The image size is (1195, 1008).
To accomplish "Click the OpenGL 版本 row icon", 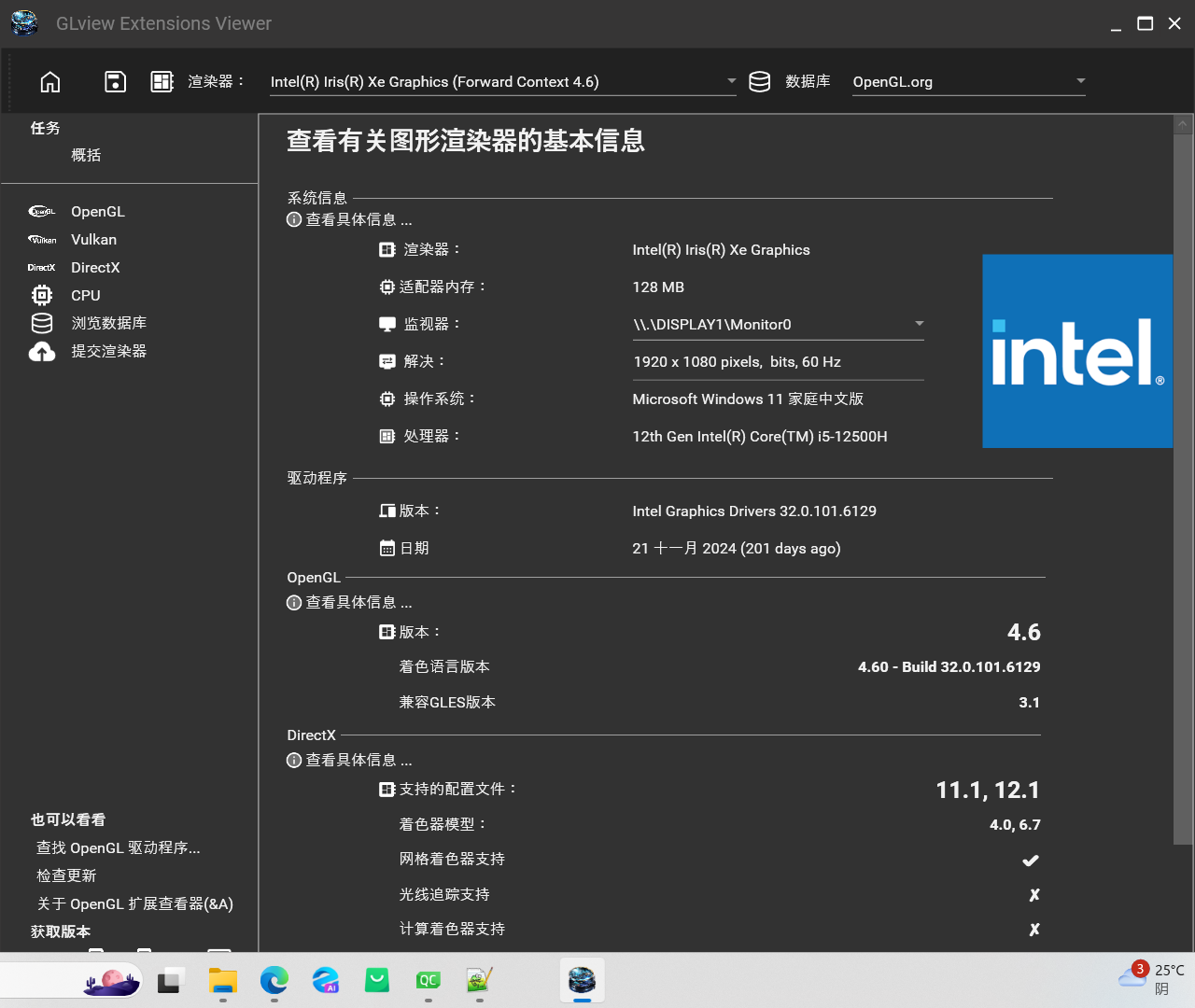I will 387,633.
